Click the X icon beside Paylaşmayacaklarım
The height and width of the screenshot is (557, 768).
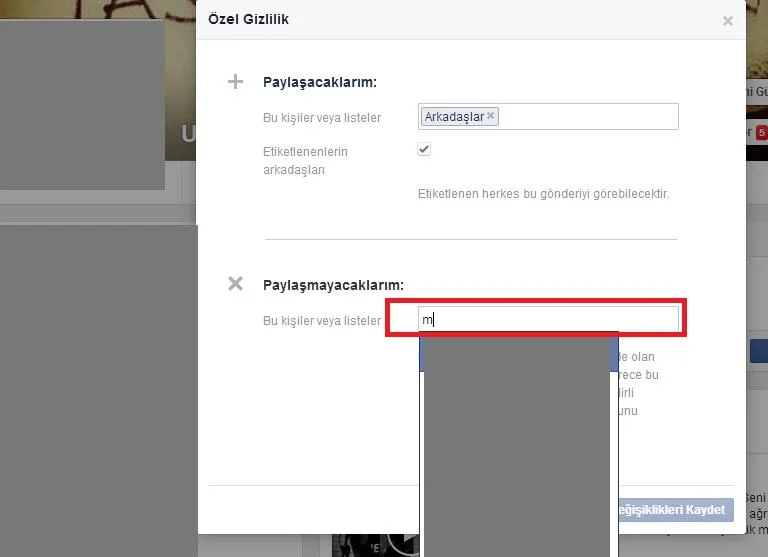[x=236, y=284]
